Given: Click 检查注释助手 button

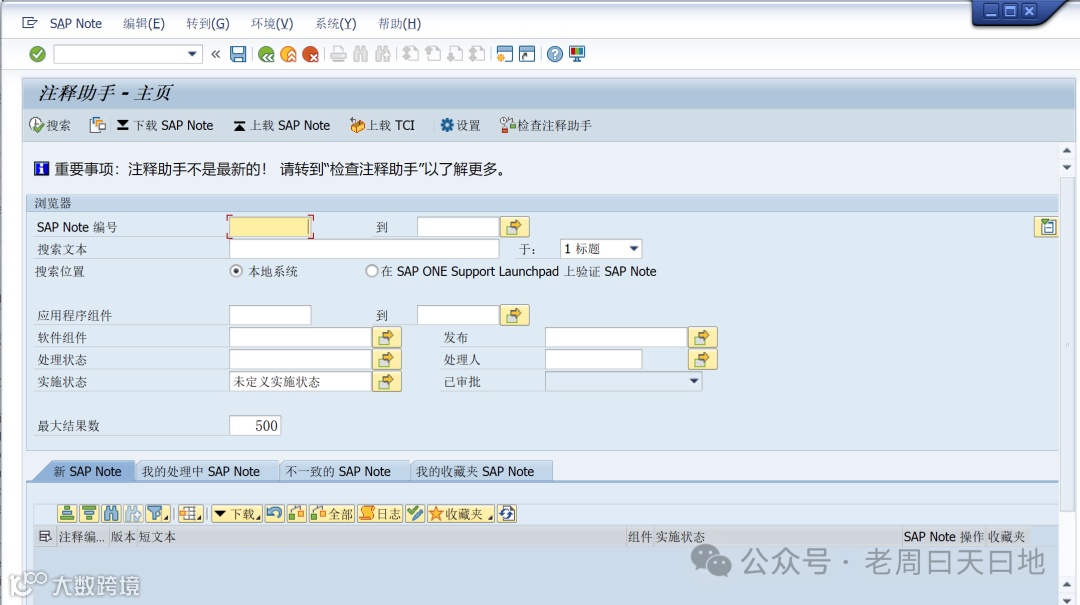Looking at the screenshot, I should pos(546,125).
